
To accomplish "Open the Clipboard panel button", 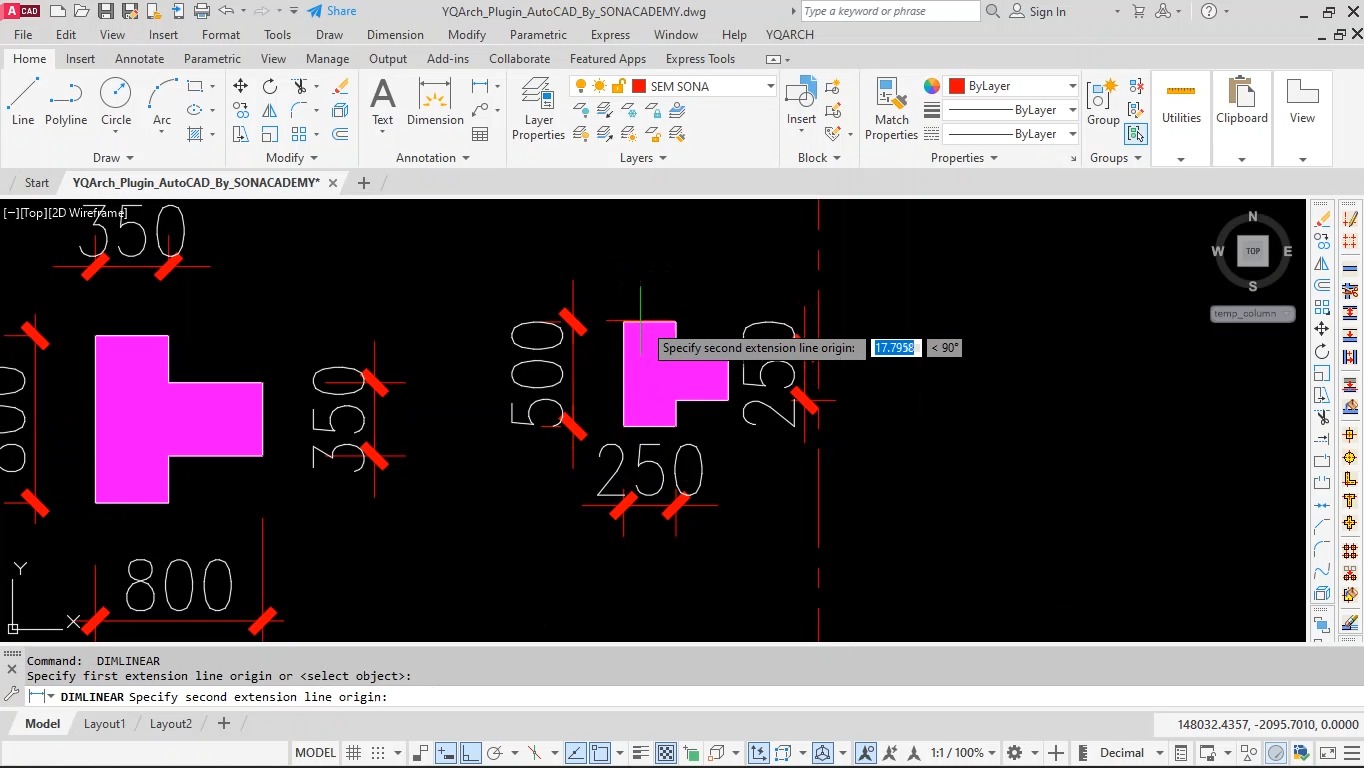I will coord(1242,118).
